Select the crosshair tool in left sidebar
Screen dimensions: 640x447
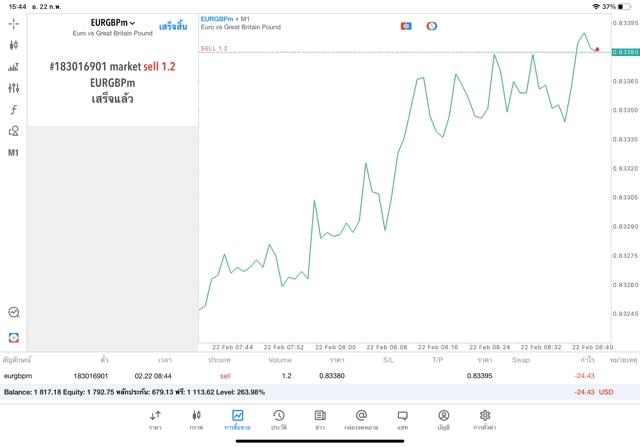click(x=13, y=23)
